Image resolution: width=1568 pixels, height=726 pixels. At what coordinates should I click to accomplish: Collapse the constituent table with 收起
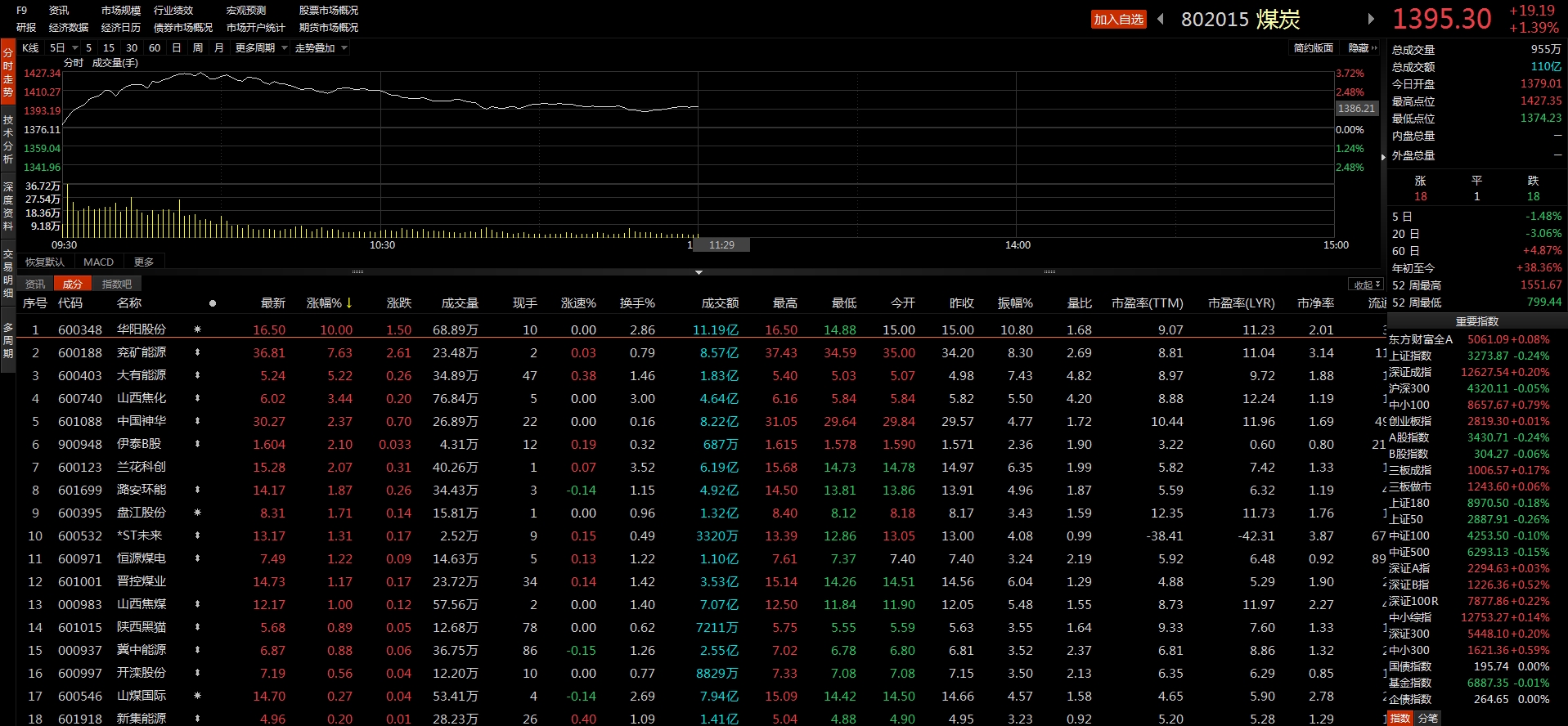tap(1366, 285)
